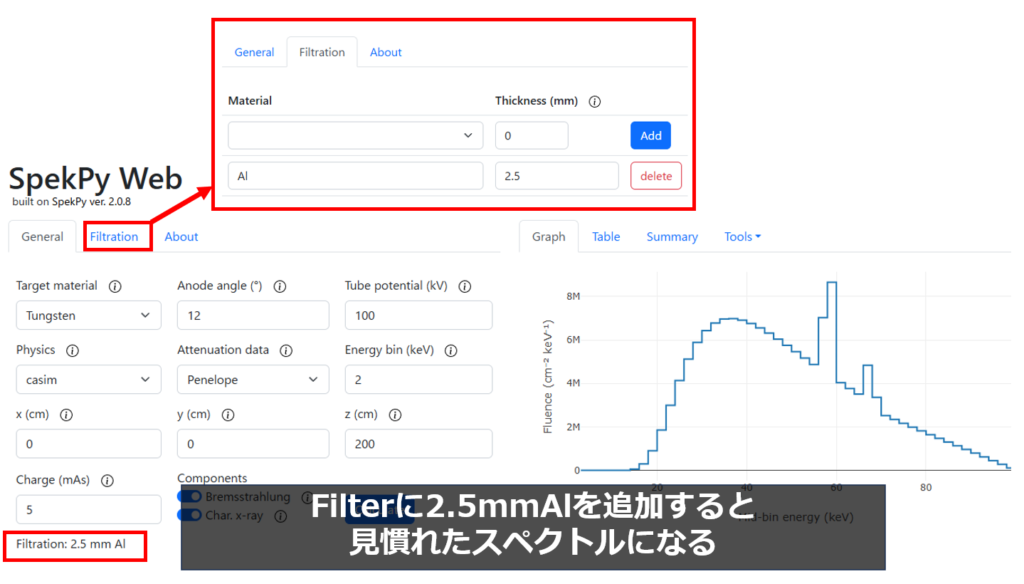Viewport: 1024px width, 584px height.
Task: Click info icon next to Charge (mAs)
Action: [107, 481]
